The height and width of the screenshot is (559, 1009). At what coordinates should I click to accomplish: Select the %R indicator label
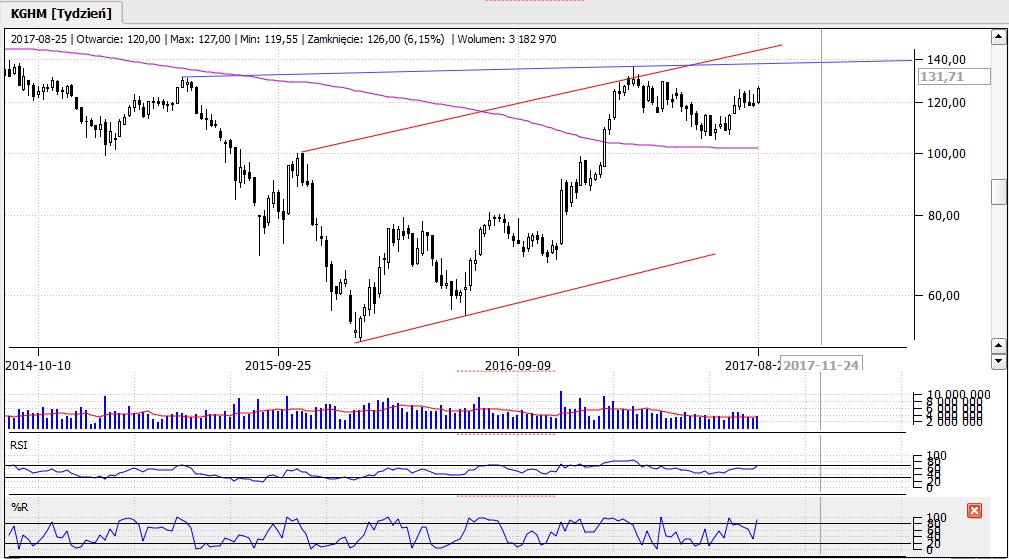coord(17,506)
